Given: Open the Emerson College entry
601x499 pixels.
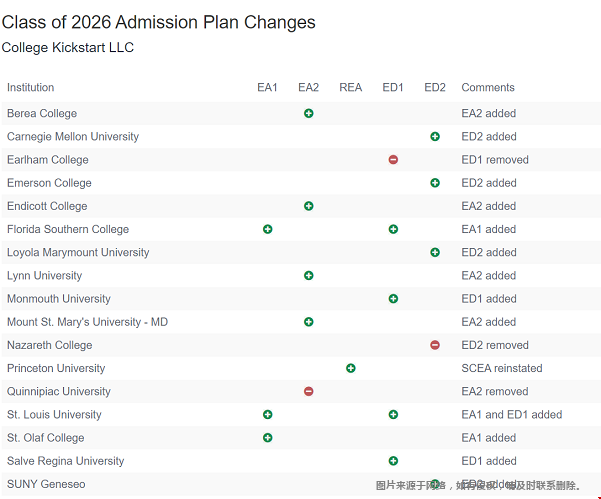Looking at the screenshot, I should [x=49, y=183].
